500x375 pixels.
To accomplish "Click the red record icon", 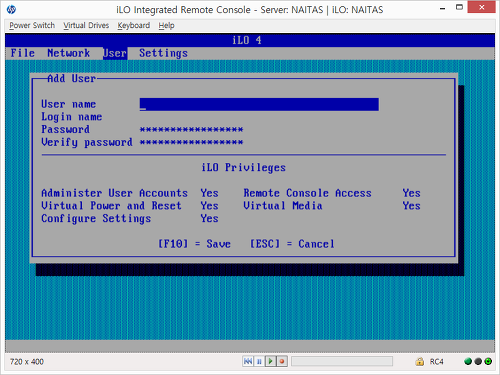I will pyautogui.click(x=282, y=361).
